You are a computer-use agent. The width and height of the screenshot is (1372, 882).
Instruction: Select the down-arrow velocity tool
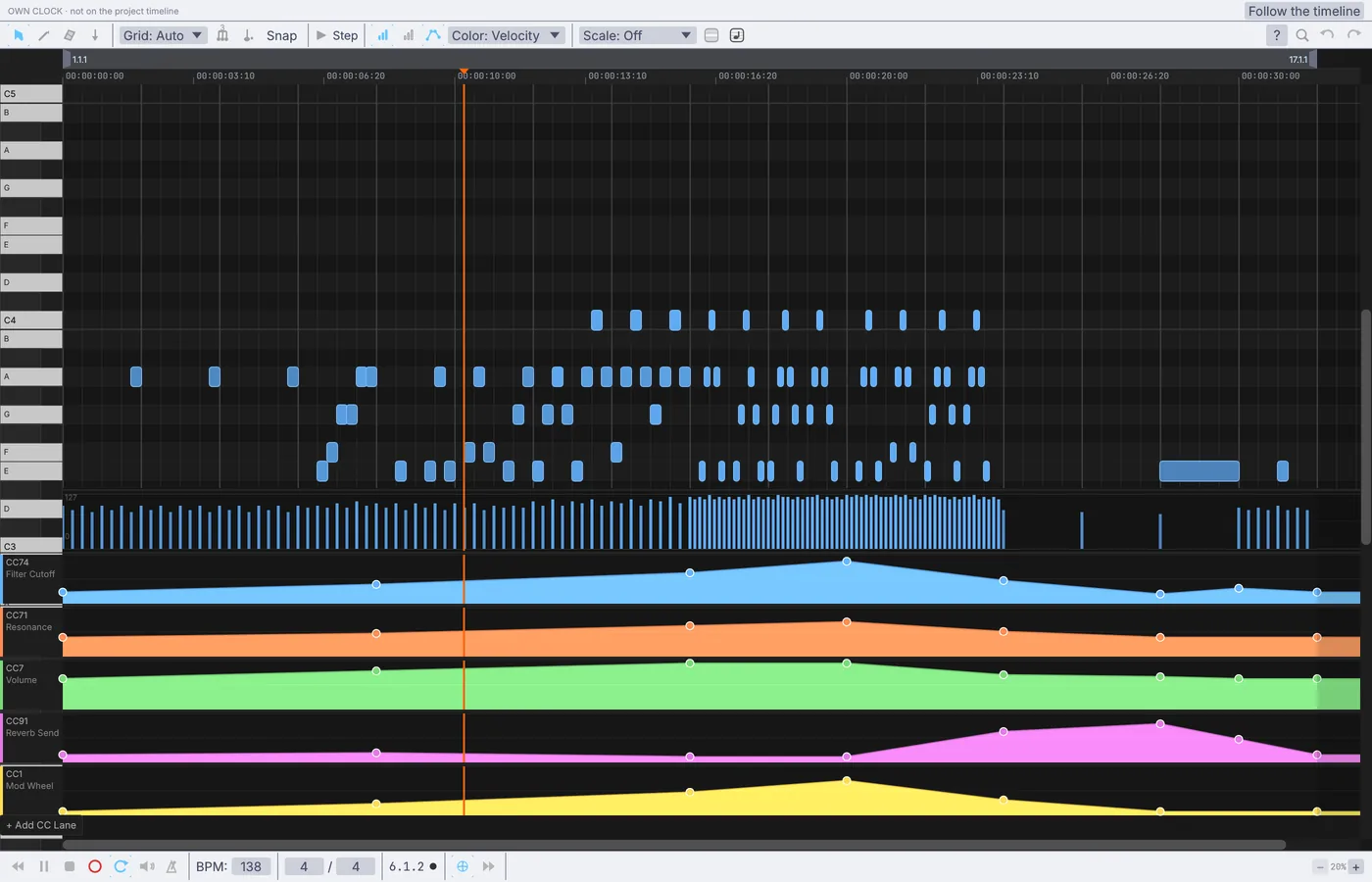pos(95,35)
